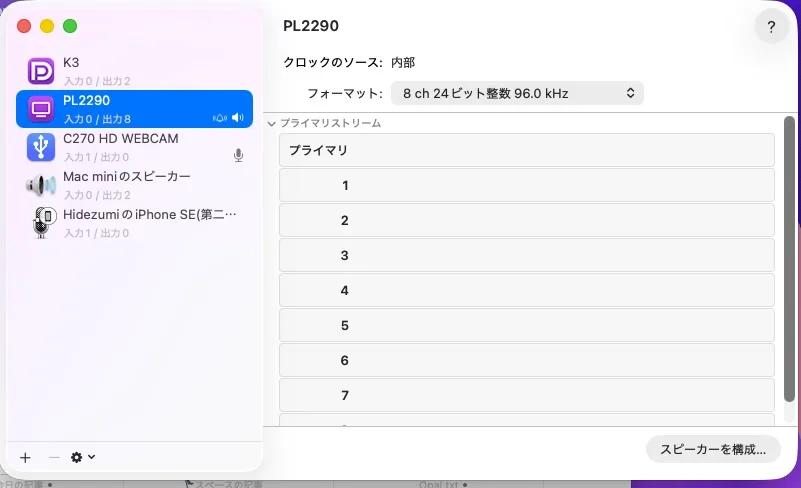Click the iPhone SE microphone icon

(x=42, y=222)
